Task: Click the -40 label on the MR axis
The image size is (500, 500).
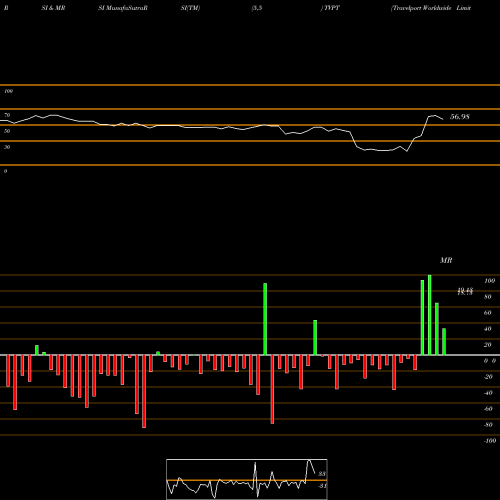Action: pyautogui.click(x=488, y=393)
